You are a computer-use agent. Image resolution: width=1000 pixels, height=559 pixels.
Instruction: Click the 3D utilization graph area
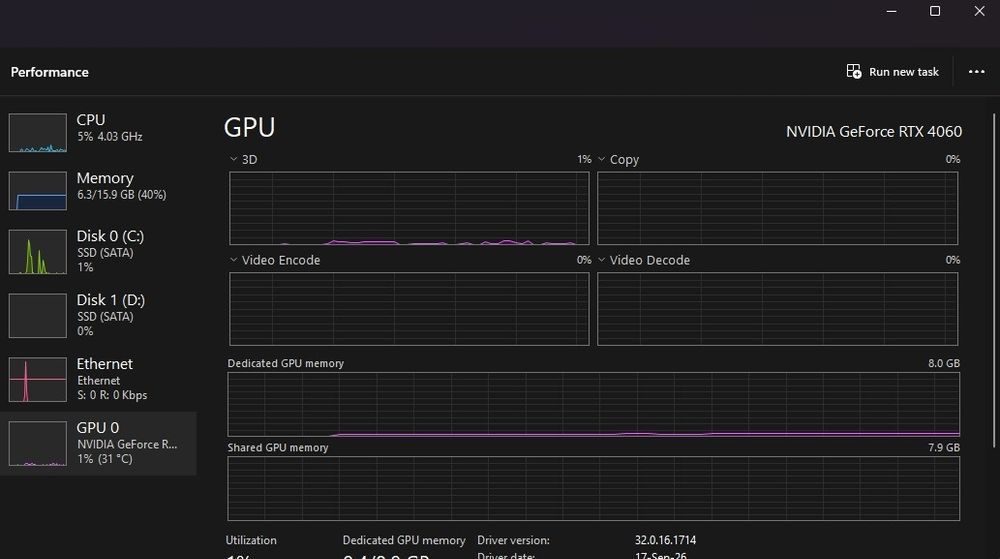tap(409, 208)
